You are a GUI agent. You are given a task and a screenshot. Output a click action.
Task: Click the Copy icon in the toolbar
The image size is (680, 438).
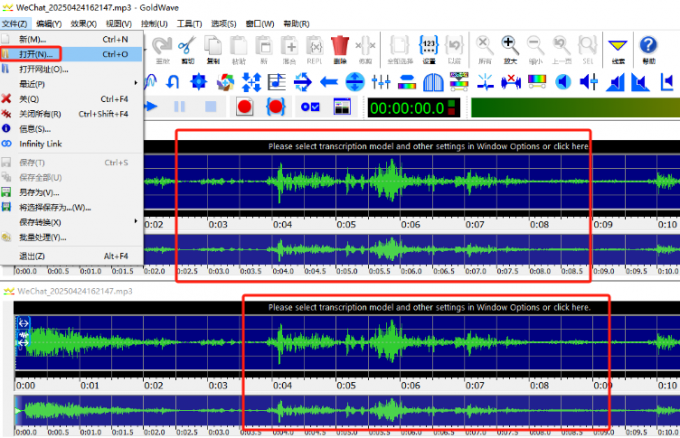pos(213,49)
